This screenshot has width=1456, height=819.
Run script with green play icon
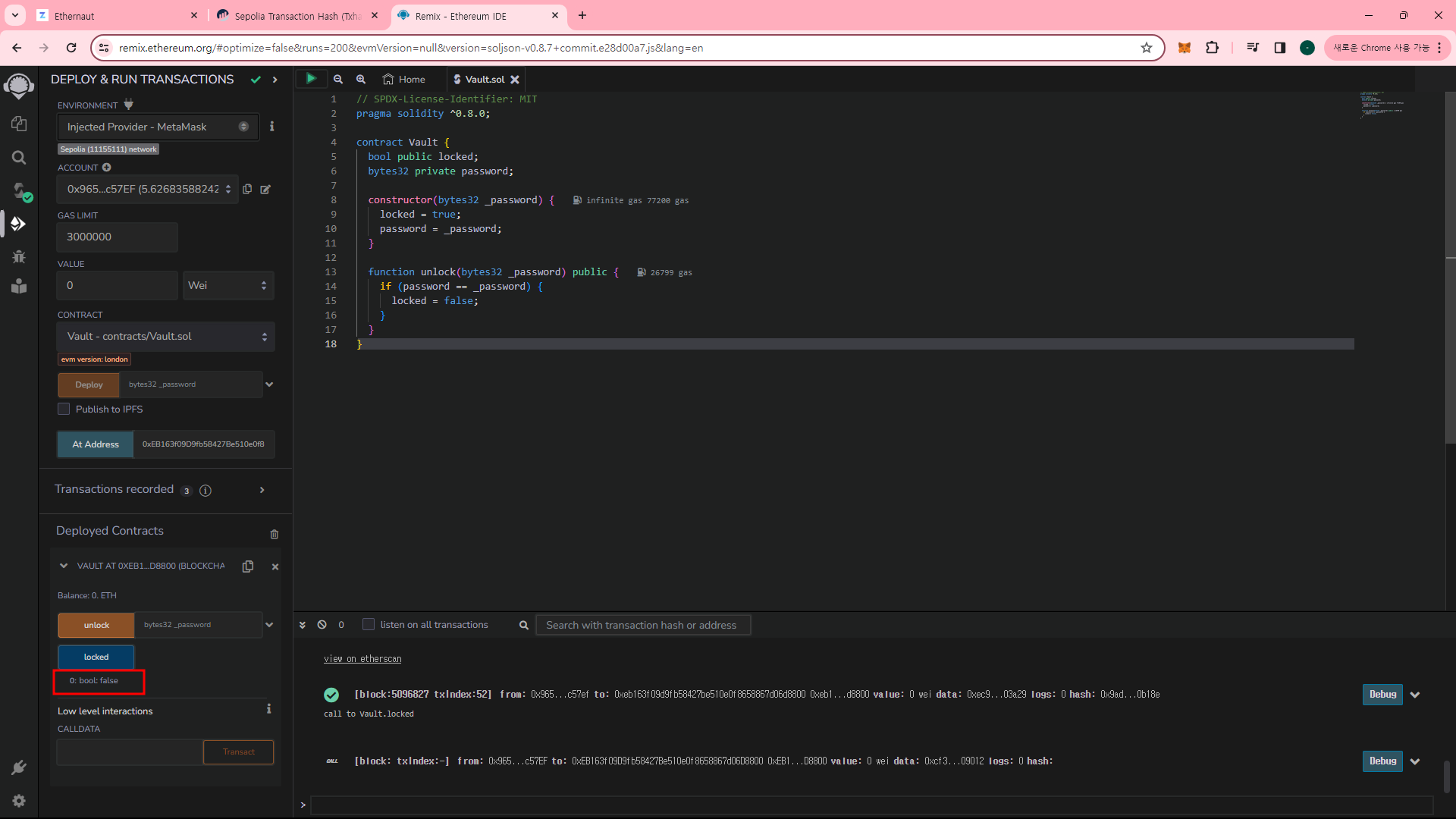[311, 78]
